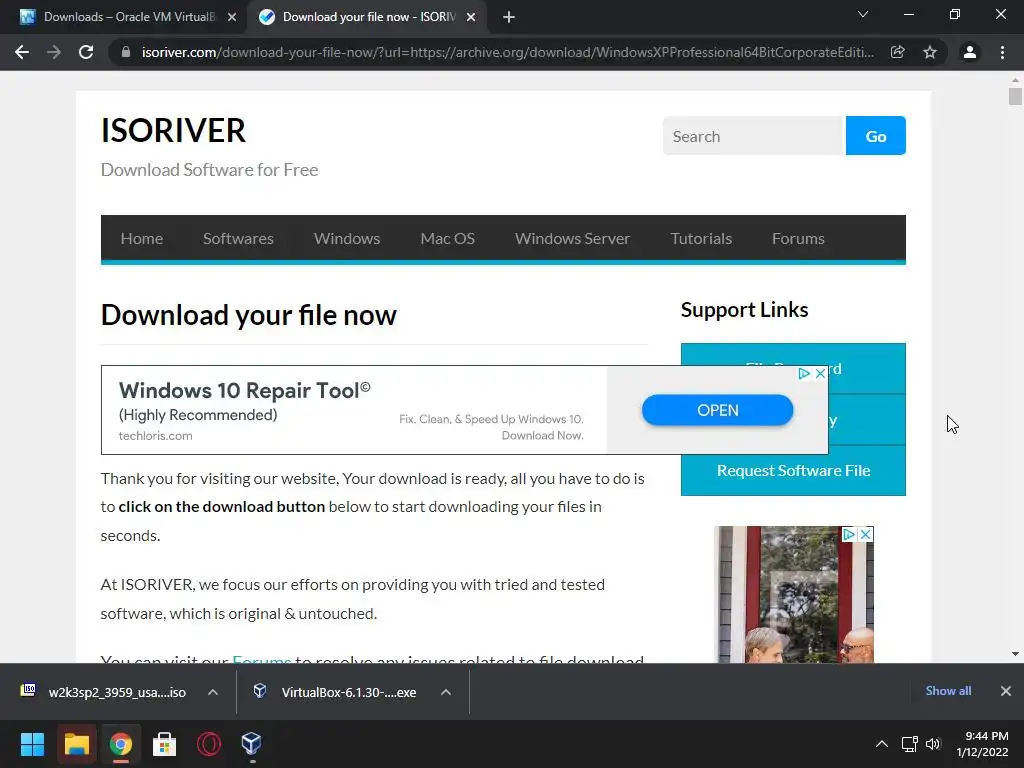Viewport: 1024px width, 768px height.
Task: Close the downloads bar
Action: coord(1006,691)
